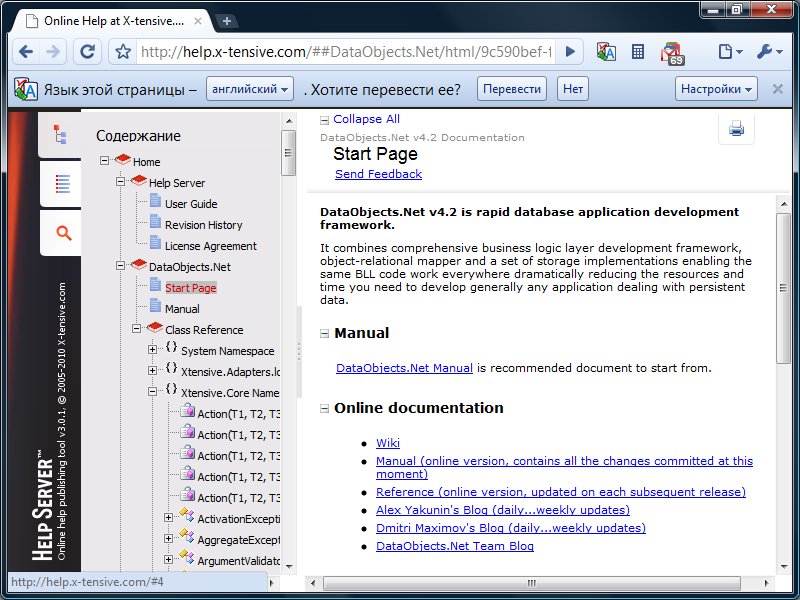The width and height of the screenshot is (800, 600).
Task: Expand the ActivationException tree node
Action: (168, 518)
